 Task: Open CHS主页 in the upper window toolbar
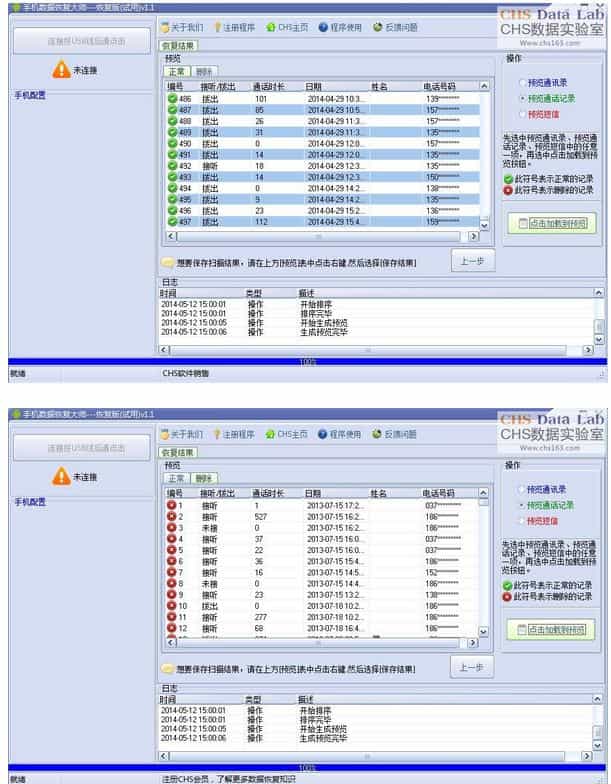point(287,28)
